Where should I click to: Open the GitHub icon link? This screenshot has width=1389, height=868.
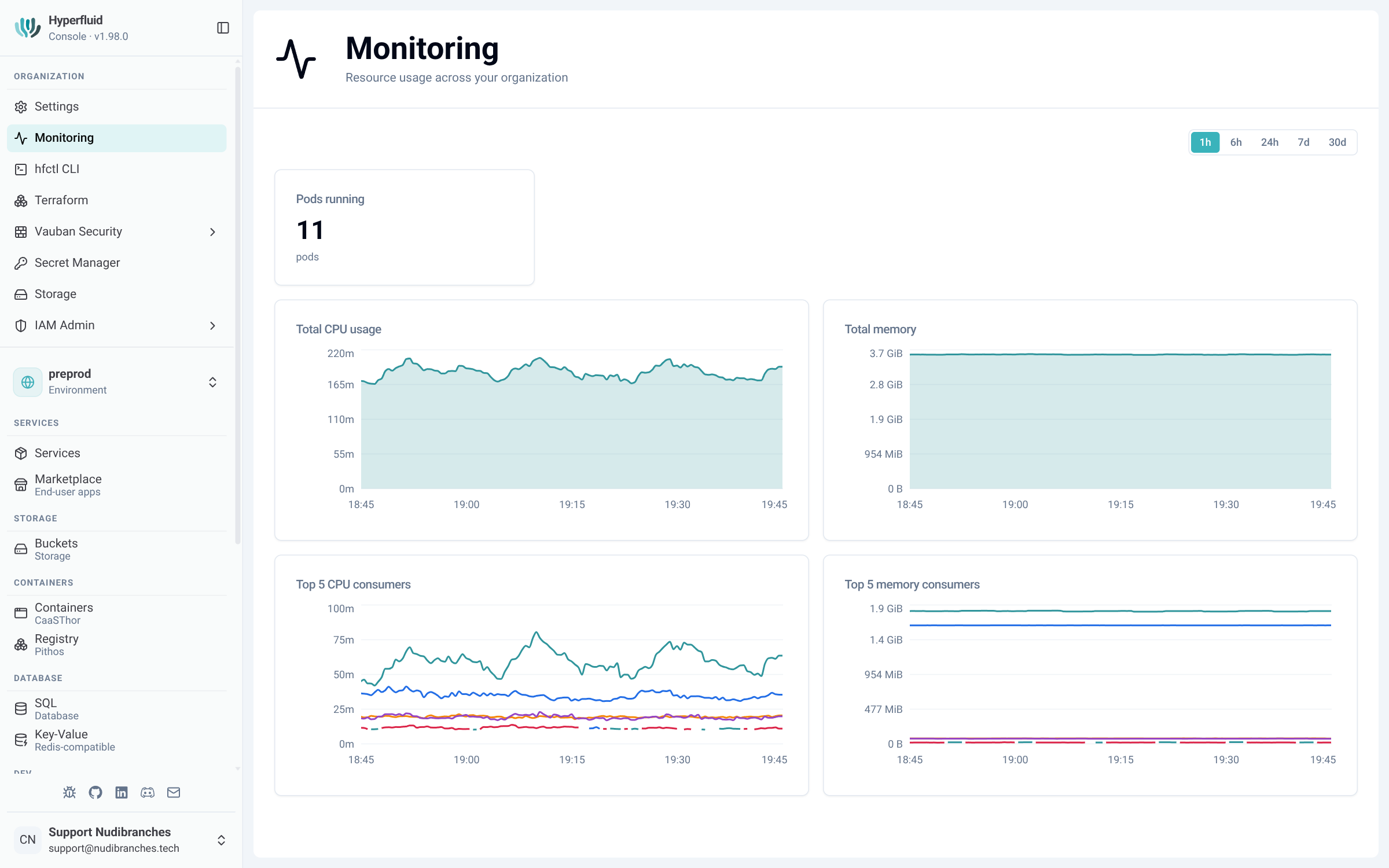pos(95,792)
